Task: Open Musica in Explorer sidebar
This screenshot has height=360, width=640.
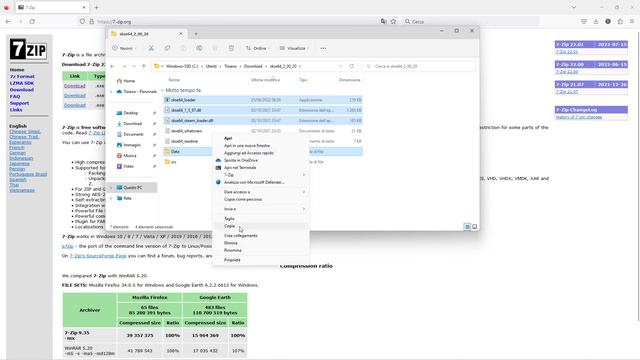Action: (x=130, y=156)
